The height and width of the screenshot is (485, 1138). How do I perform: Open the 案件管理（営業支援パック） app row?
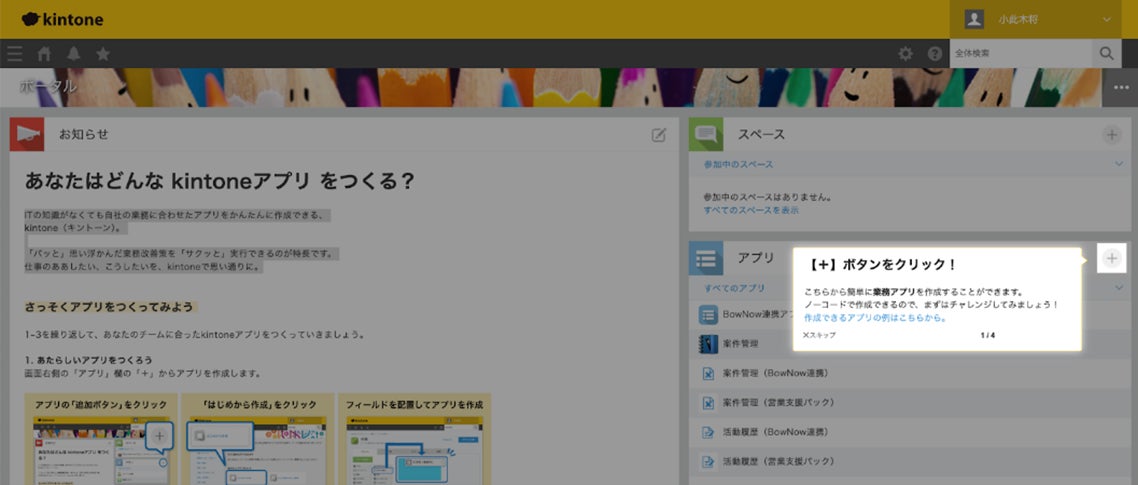pos(910,402)
